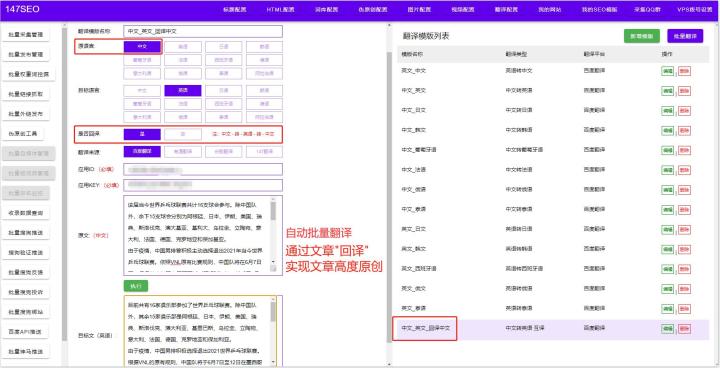Edit the 中文_韩文 template
720x368 pixels.
pos(667,130)
